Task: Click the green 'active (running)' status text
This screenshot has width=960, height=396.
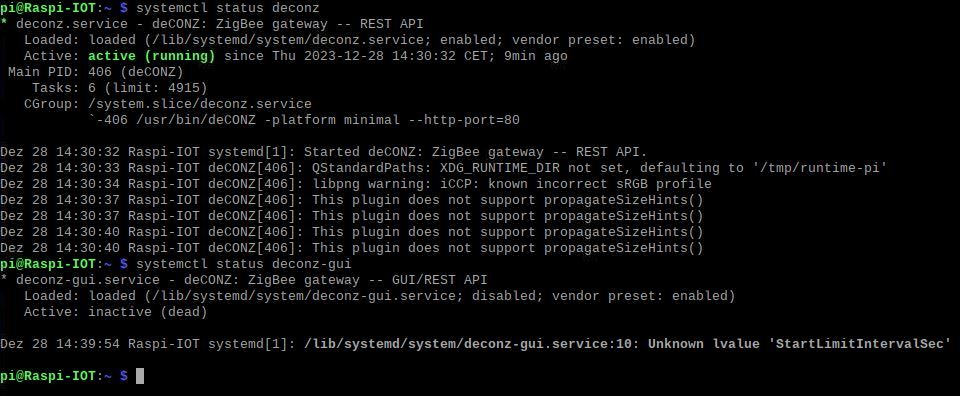Action: (152, 56)
